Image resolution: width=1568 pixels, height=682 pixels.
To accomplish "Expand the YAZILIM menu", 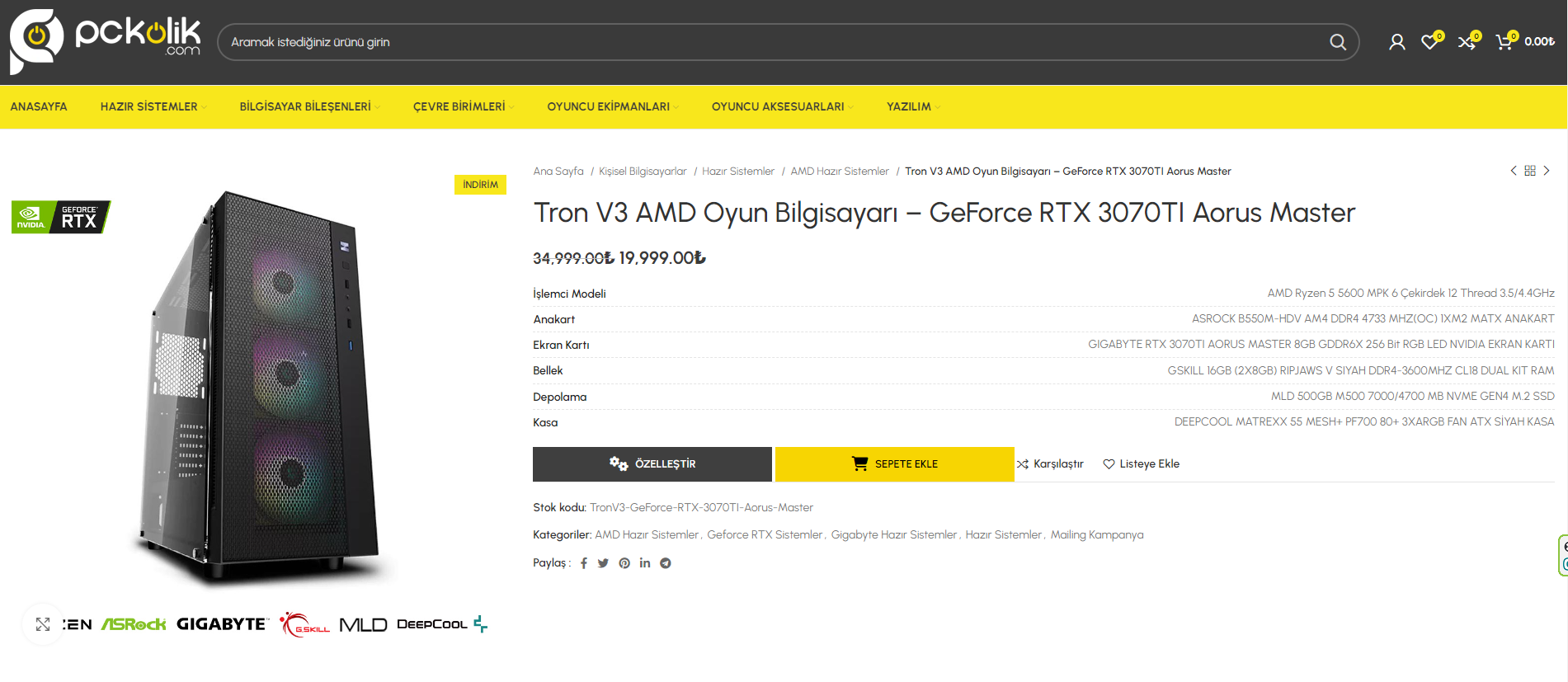I will tap(913, 106).
